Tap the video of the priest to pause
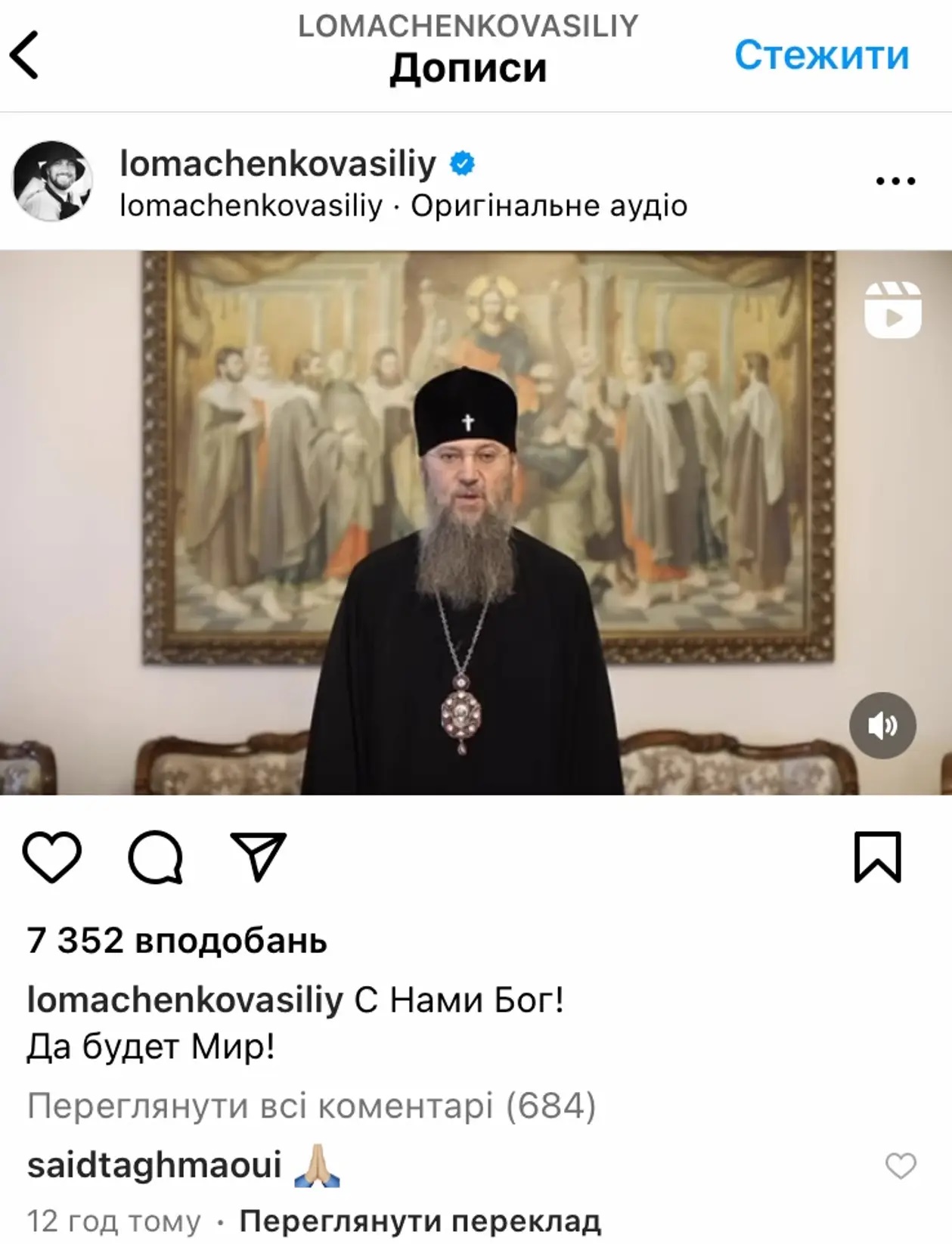Viewport: 952px width, 1244px height. coord(476,523)
